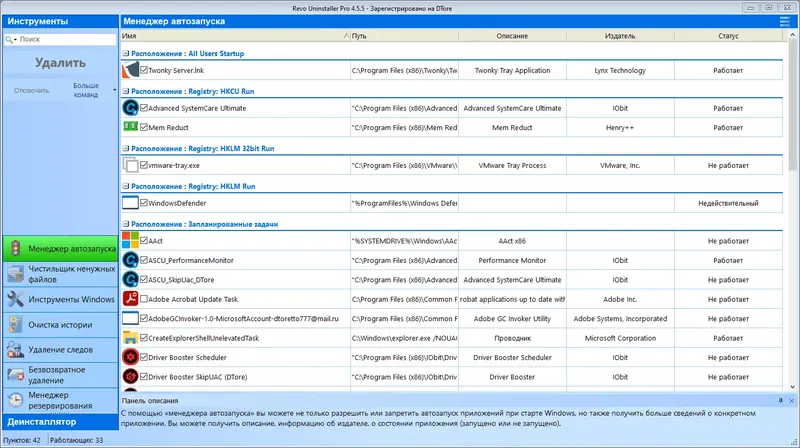Click the Безвозвратное удаление icon
This screenshot has height=448, width=800.
[x=15, y=375]
